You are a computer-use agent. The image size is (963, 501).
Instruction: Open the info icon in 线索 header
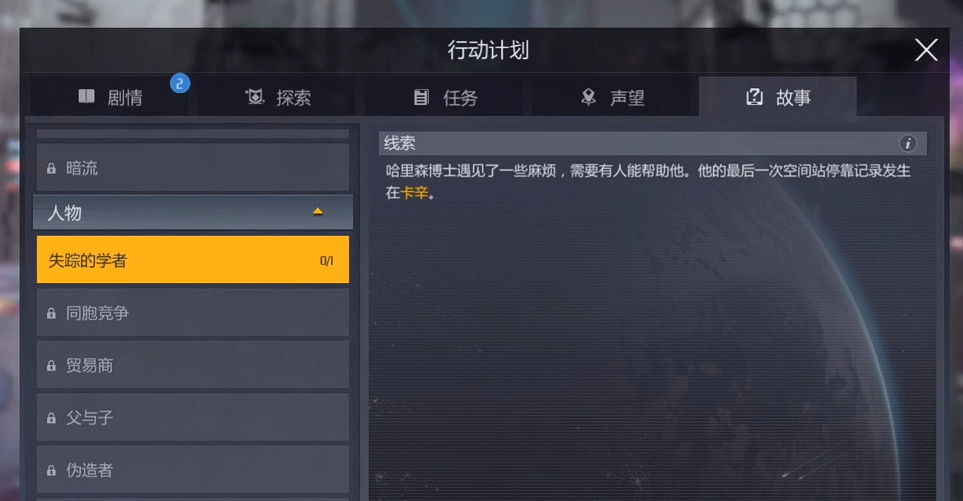(908, 144)
